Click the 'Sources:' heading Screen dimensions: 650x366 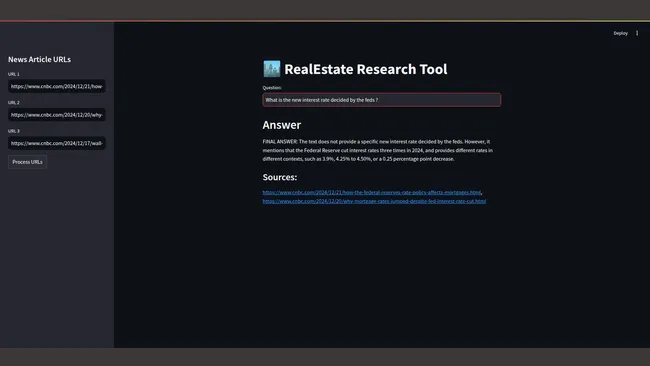tap(280, 177)
